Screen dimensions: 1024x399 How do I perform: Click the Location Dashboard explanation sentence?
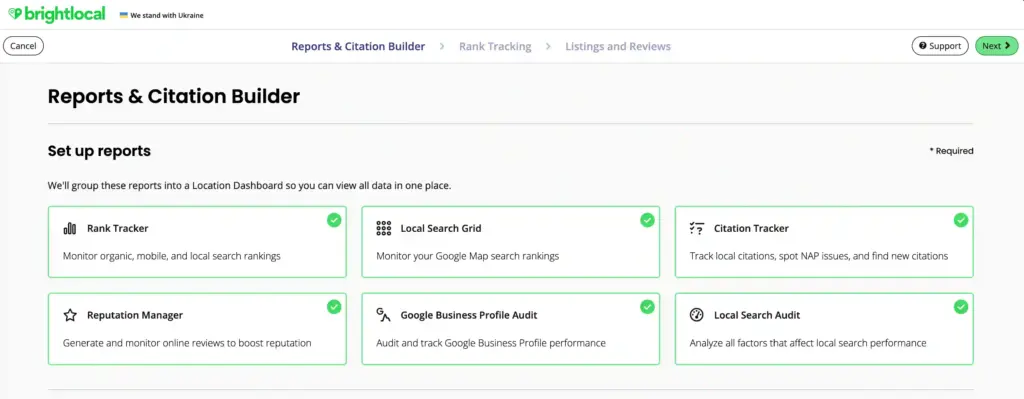pos(249,185)
